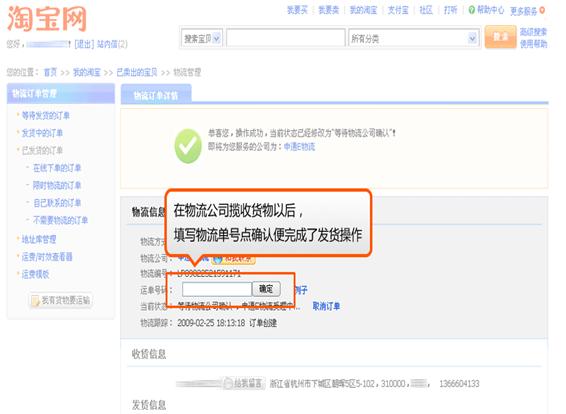Click the orange pin icon beside 更多服务
The width and height of the screenshot is (566, 414).
pos(542,11)
